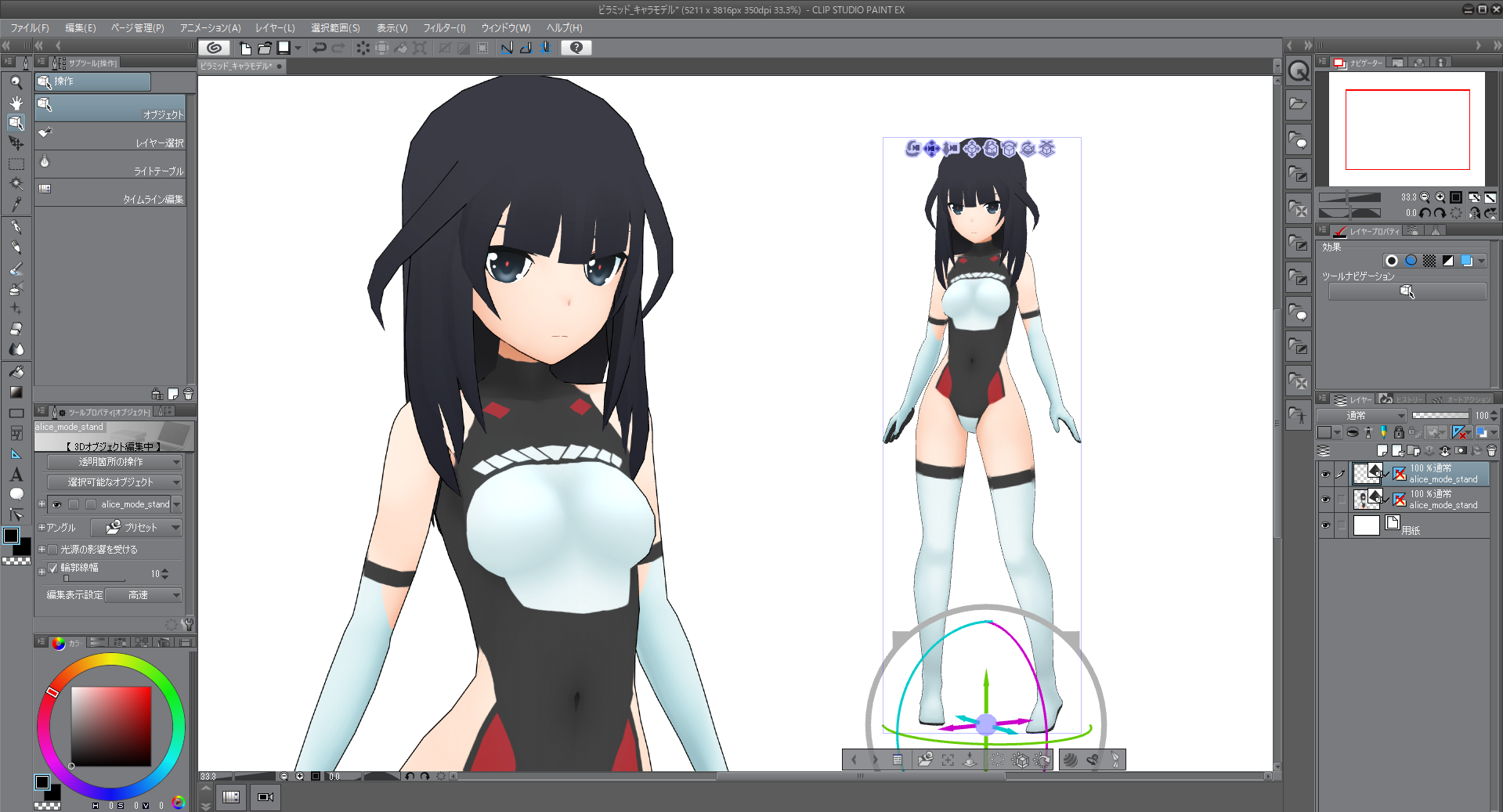Enable 光源の影響を受ける checkbox

tap(53, 550)
